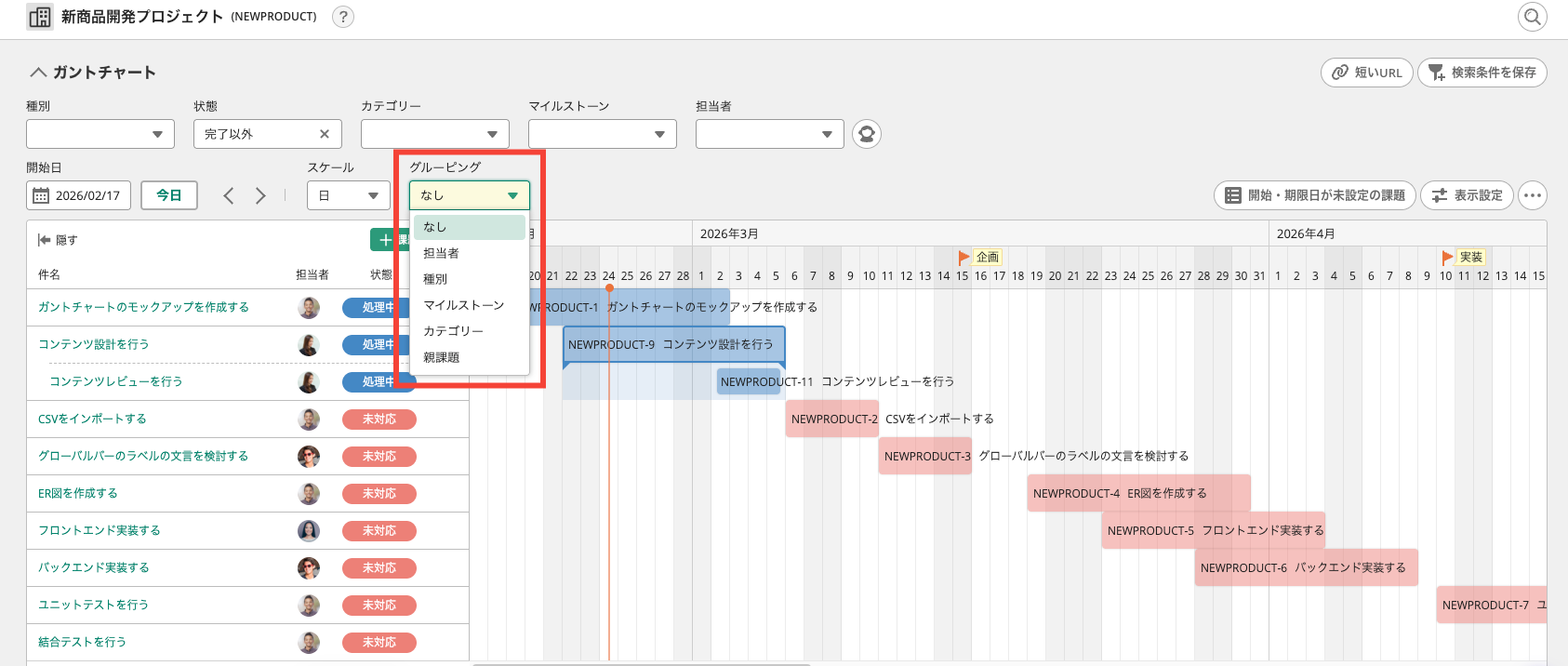Open the スケール dropdown set to 日
The width and height of the screenshot is (1568, 666).
[349, 195]
